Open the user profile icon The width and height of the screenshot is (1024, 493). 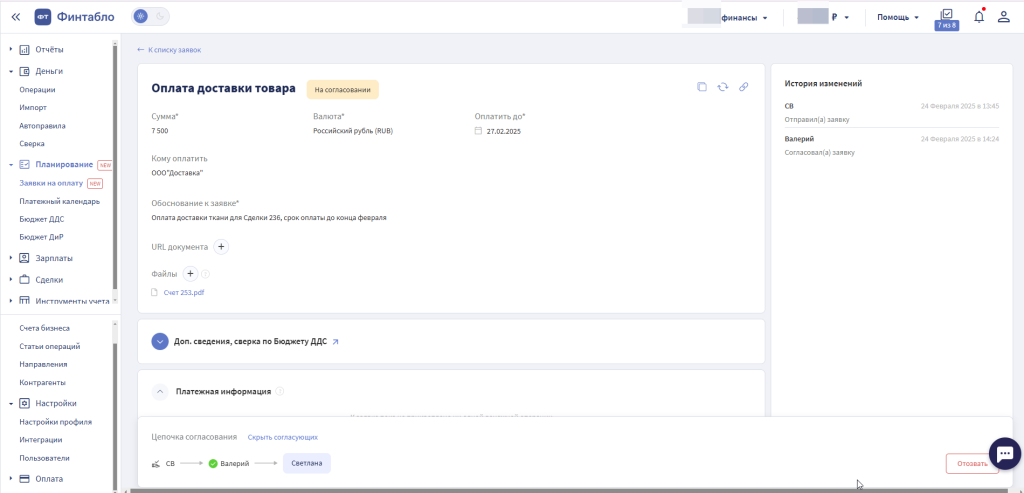(1004, 17)
